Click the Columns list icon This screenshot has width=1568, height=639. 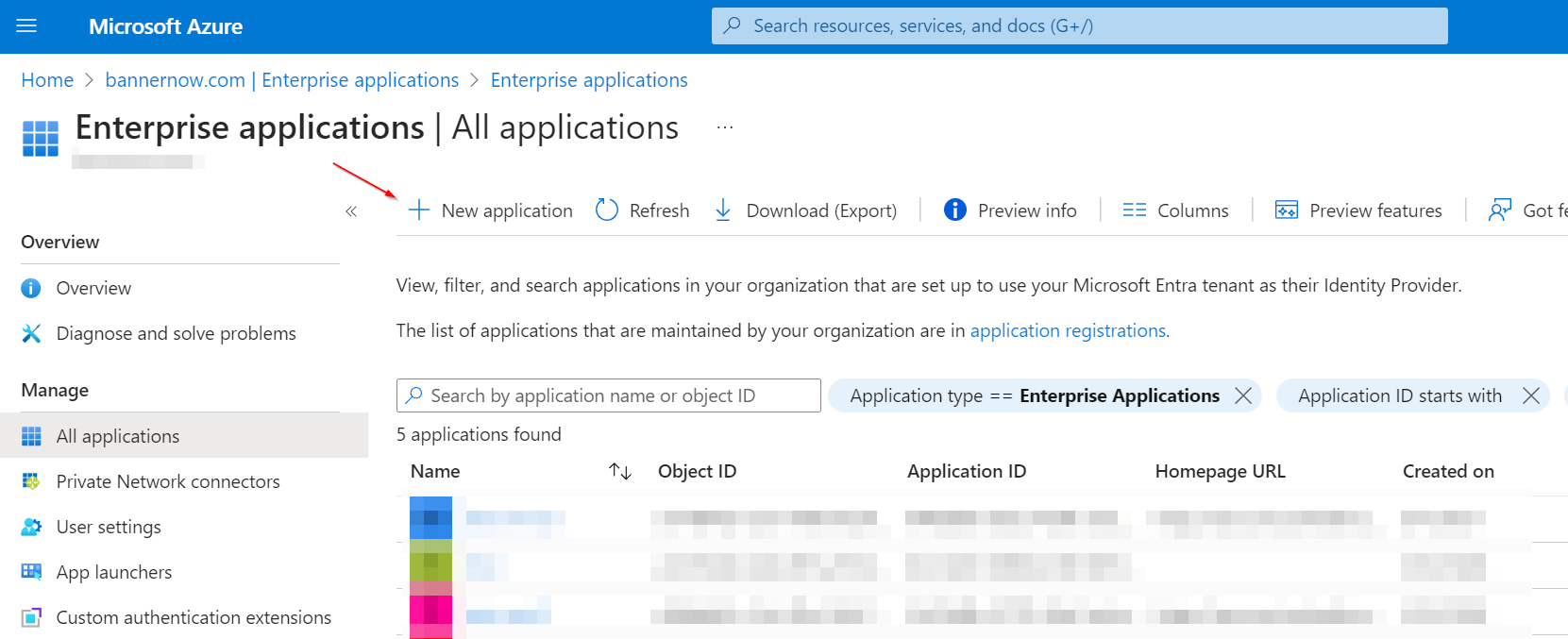pyautogui.click(x=1135, y=210)
